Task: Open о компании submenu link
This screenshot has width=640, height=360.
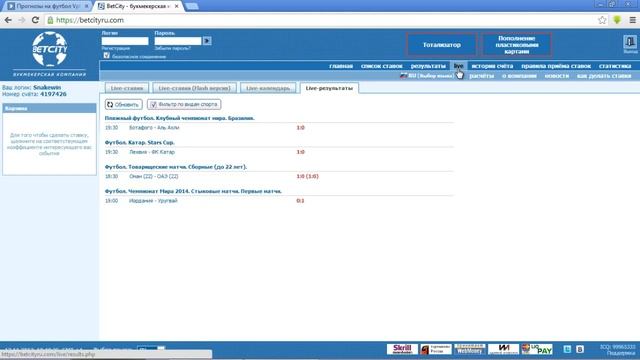Action: tap(519, 76)
